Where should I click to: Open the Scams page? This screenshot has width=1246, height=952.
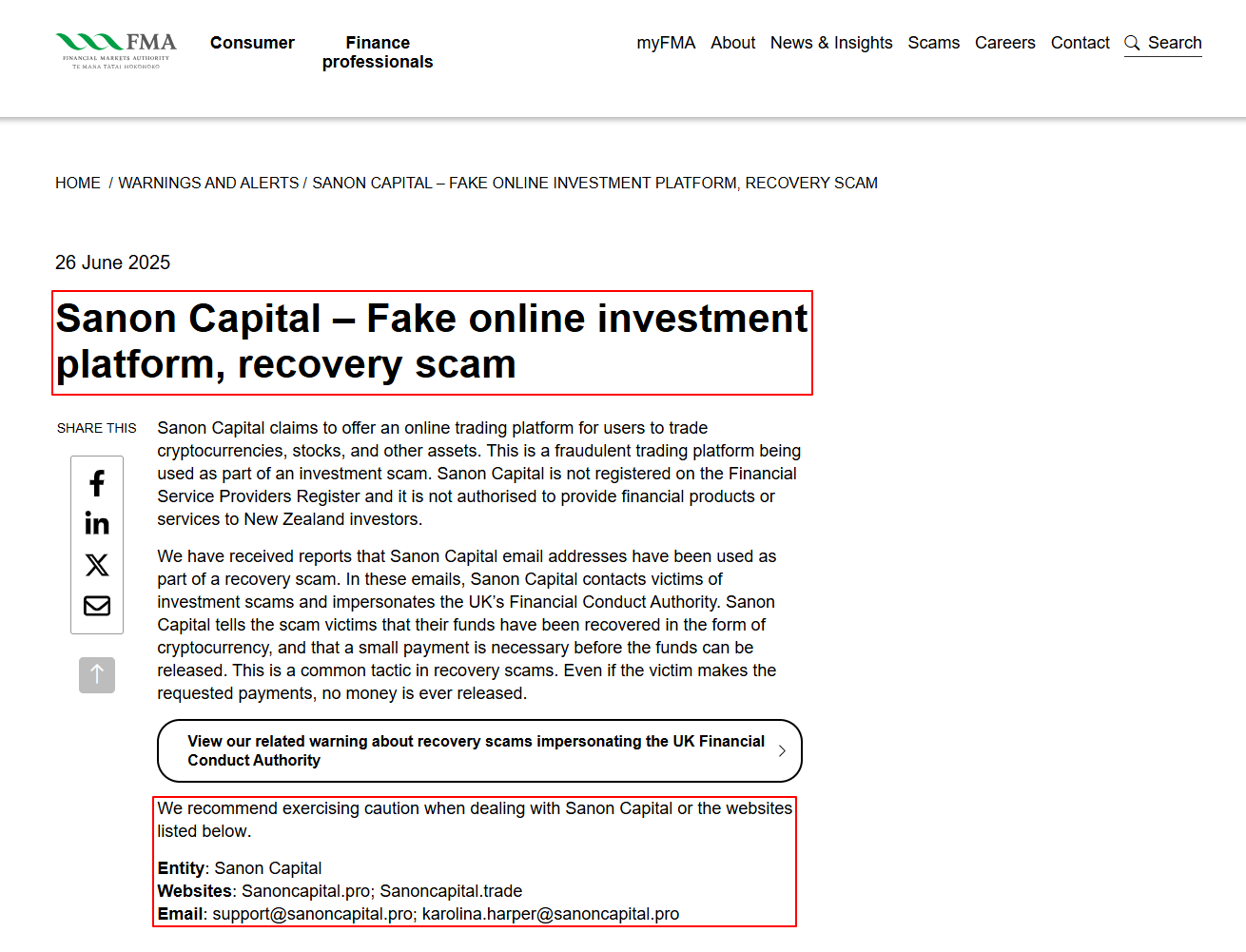933,43
